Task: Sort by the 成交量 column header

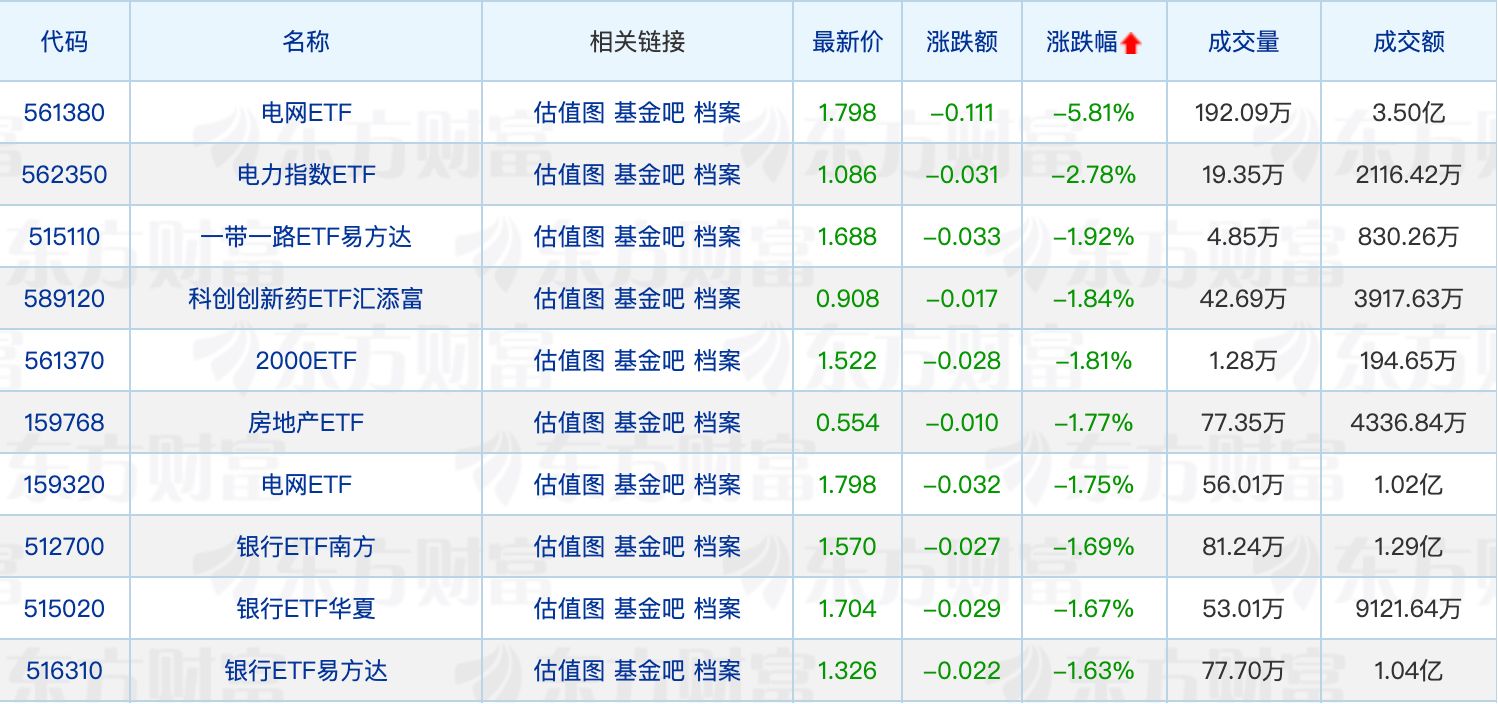Action: point(1243,41)
